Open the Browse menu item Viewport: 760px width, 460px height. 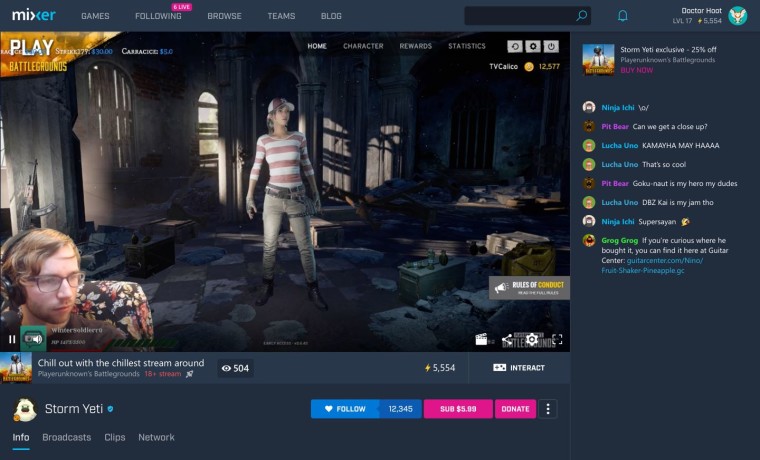click(x=224, y=16)
